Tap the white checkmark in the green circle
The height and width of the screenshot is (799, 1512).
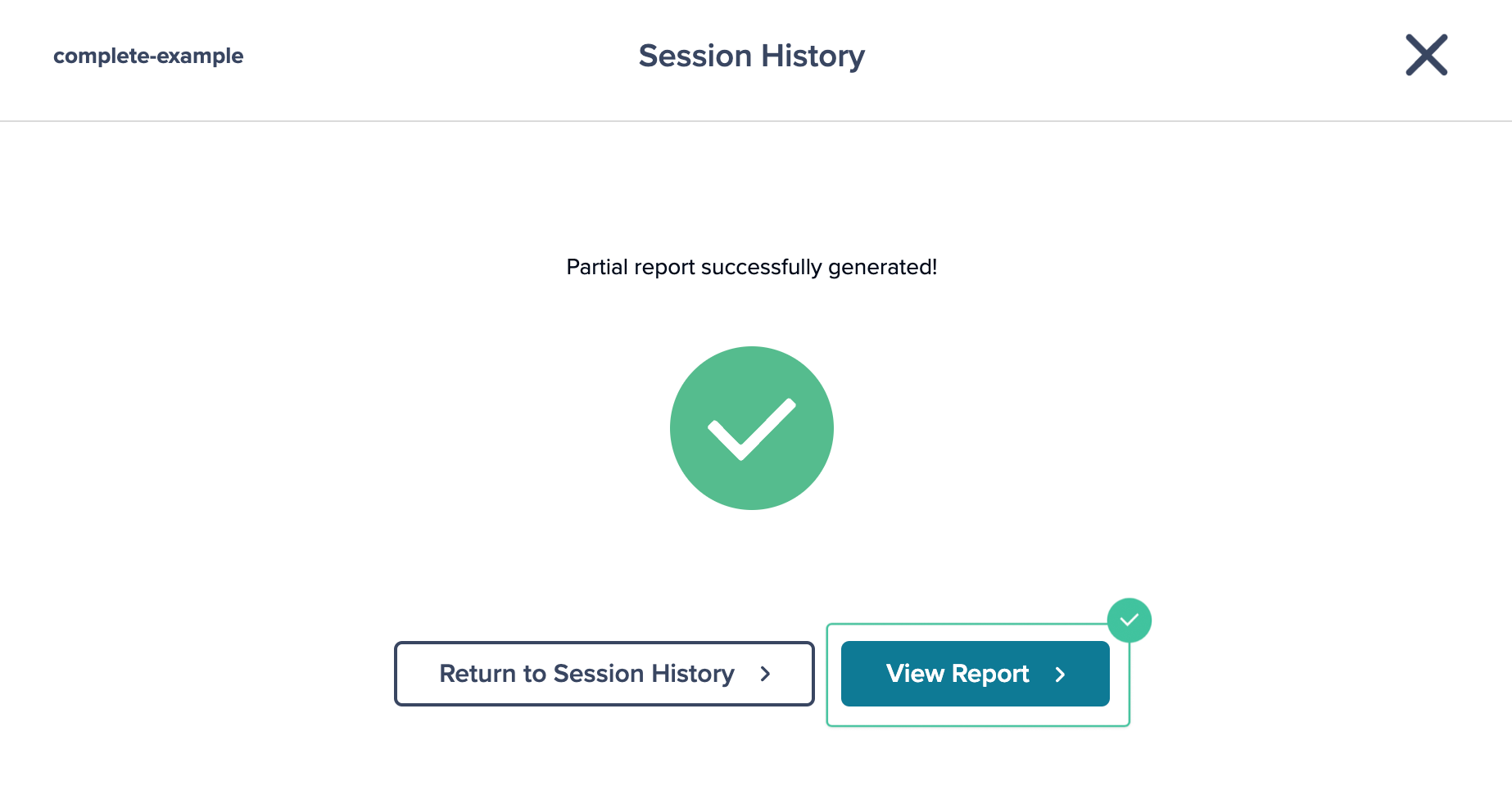click(x=752, y=429)
